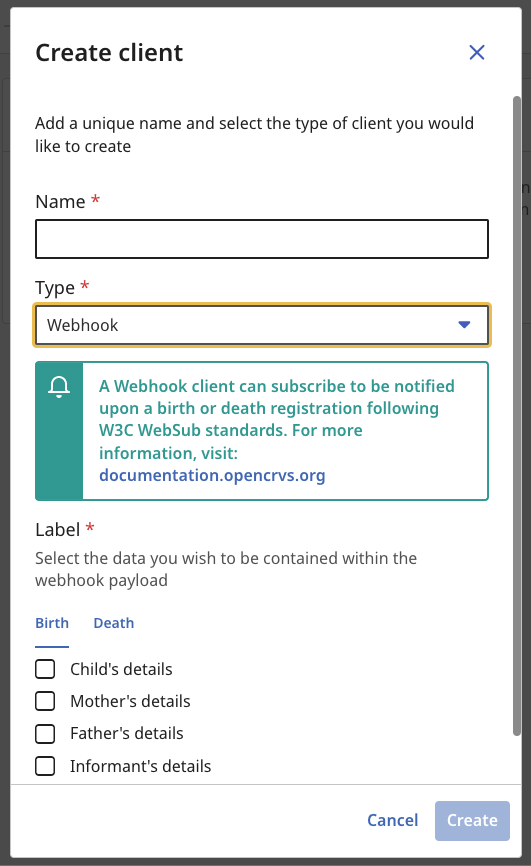Click the Type field label

(55, 288)
